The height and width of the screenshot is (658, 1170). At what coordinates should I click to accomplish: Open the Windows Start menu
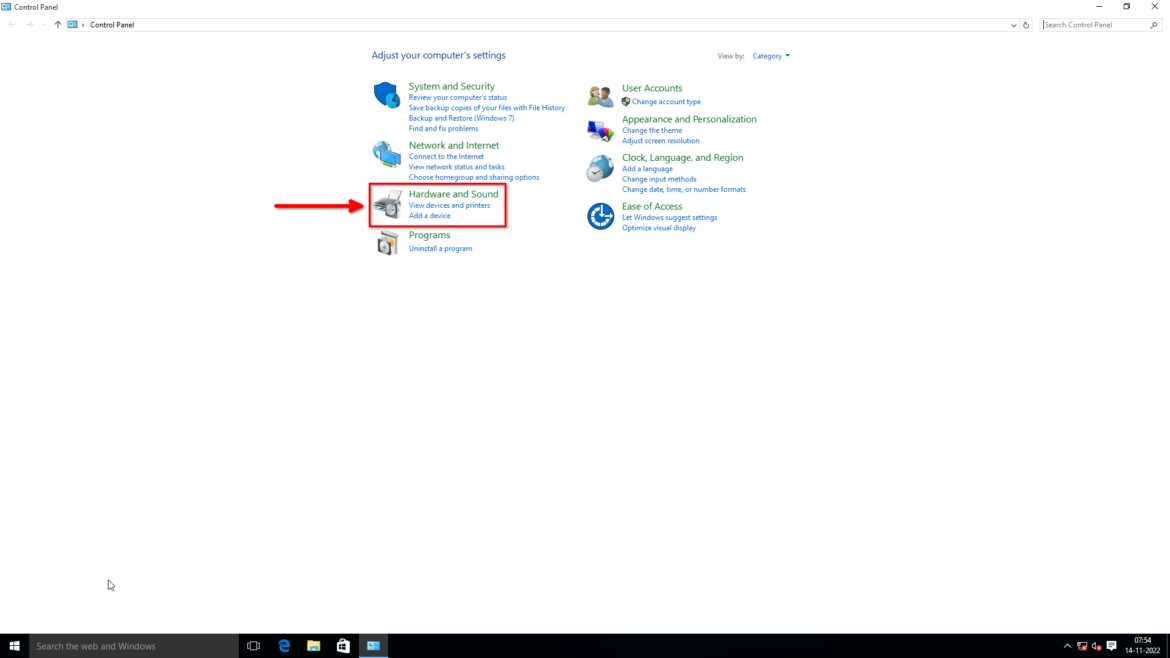click(x=14, y=646)
